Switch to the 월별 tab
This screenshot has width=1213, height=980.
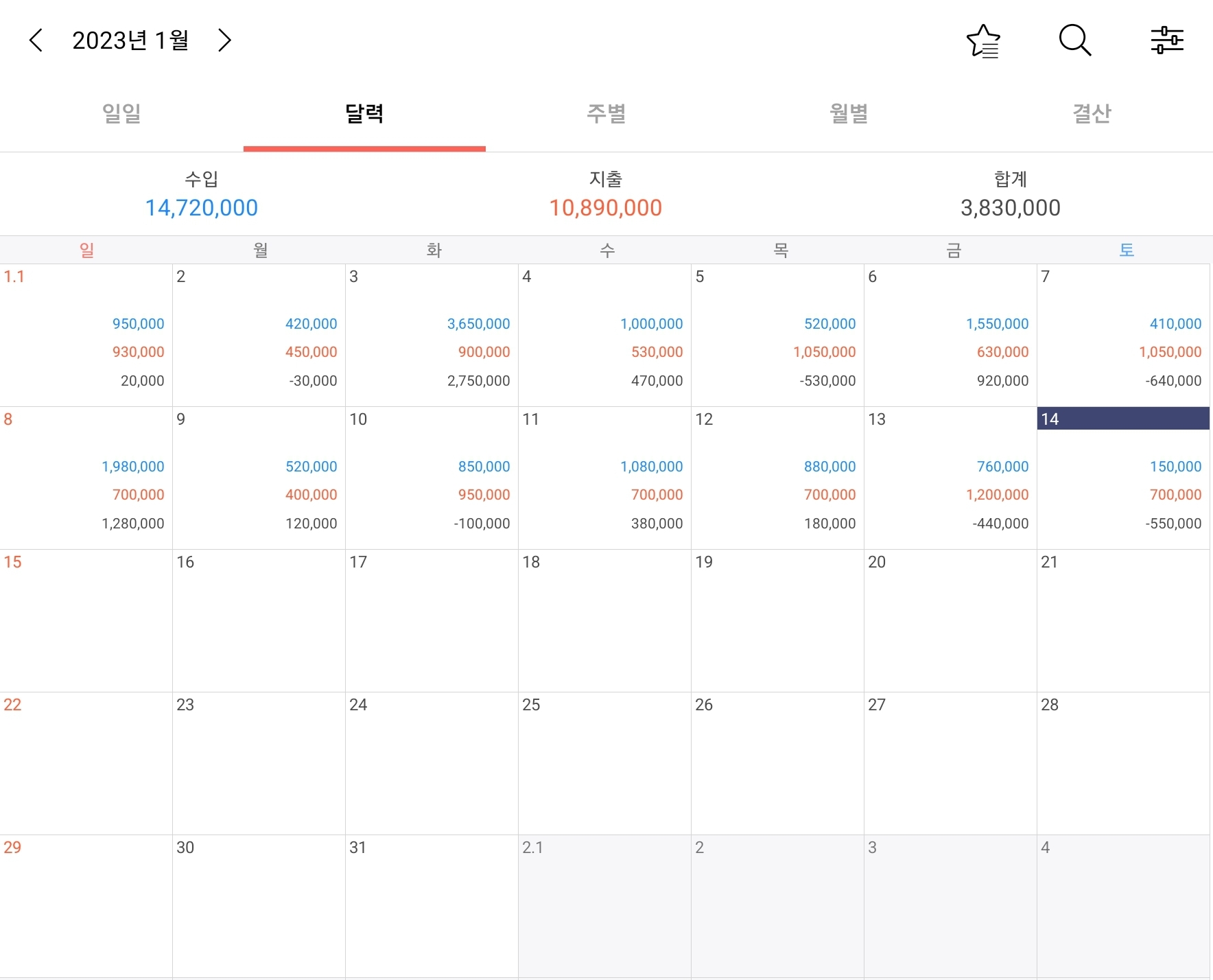pyautogui.click(x=849, y=113)
